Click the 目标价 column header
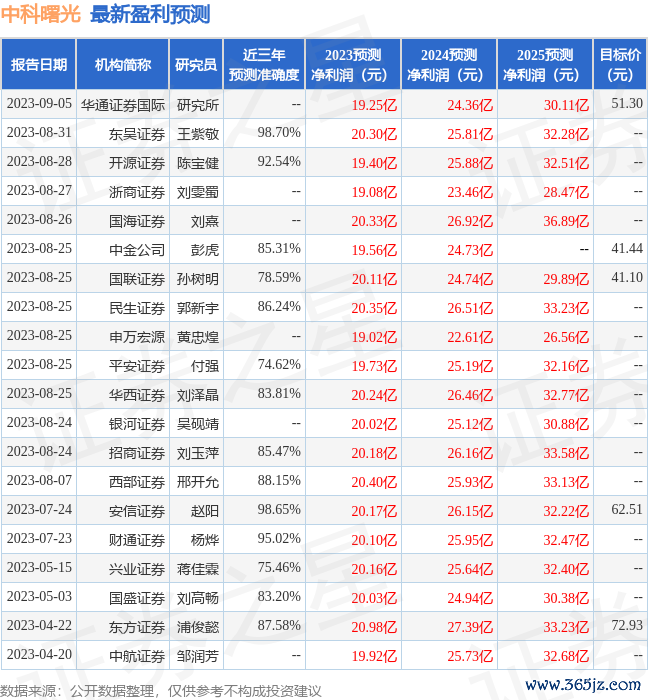 point(621,65)
